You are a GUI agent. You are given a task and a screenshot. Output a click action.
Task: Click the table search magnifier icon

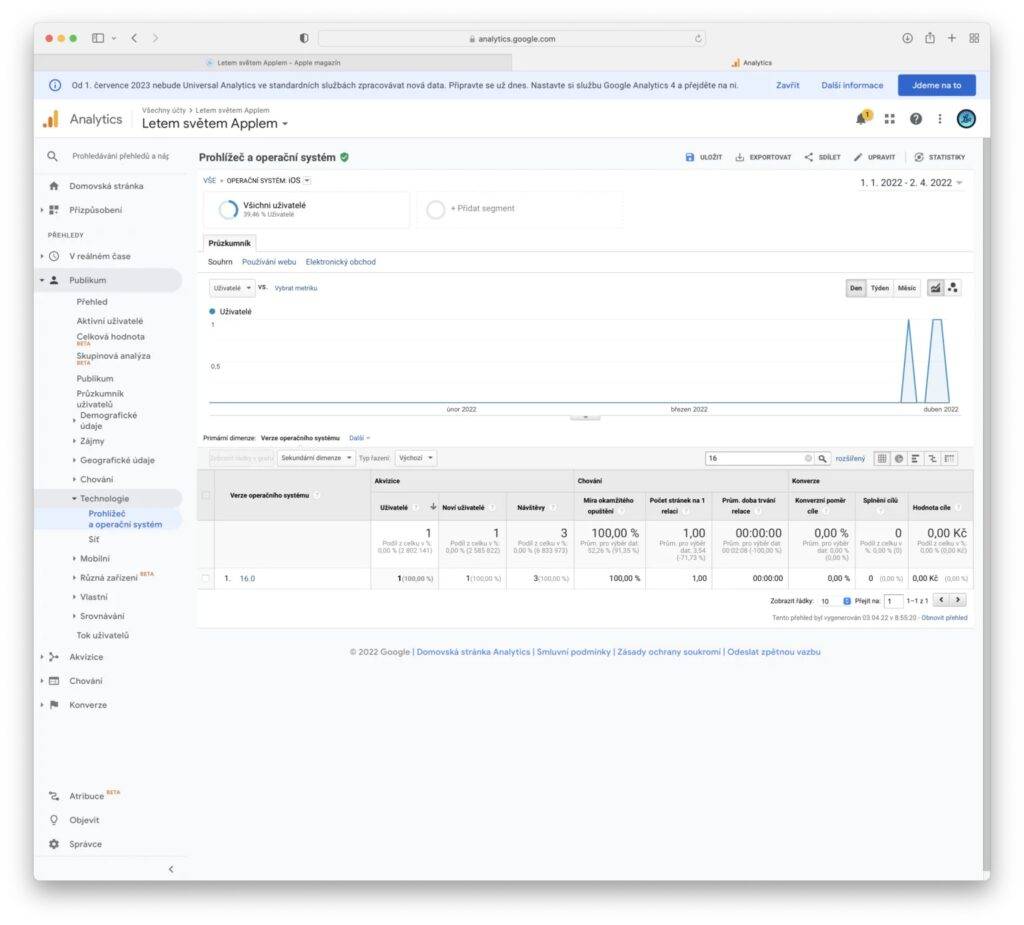pyautogui.click(x=823, y=458)
